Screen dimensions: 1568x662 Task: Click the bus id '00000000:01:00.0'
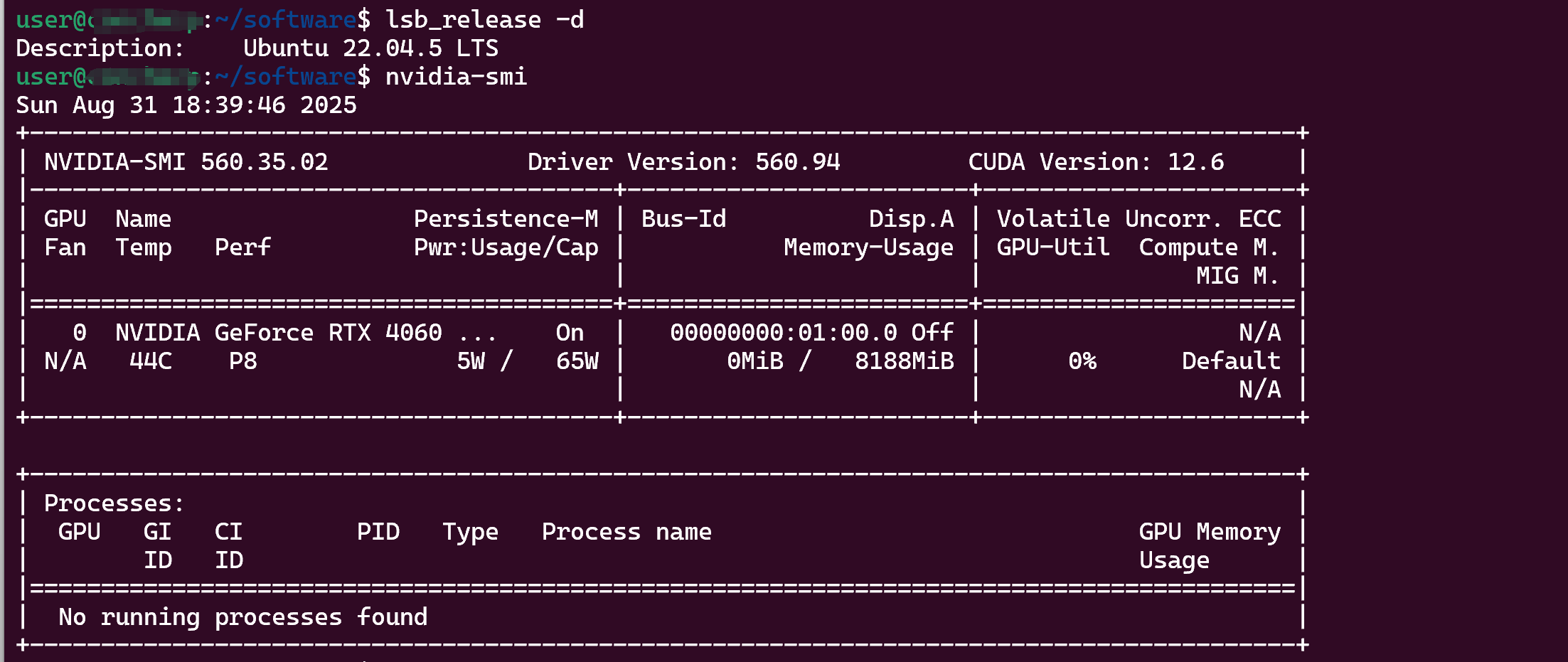(x=783, y=333)
